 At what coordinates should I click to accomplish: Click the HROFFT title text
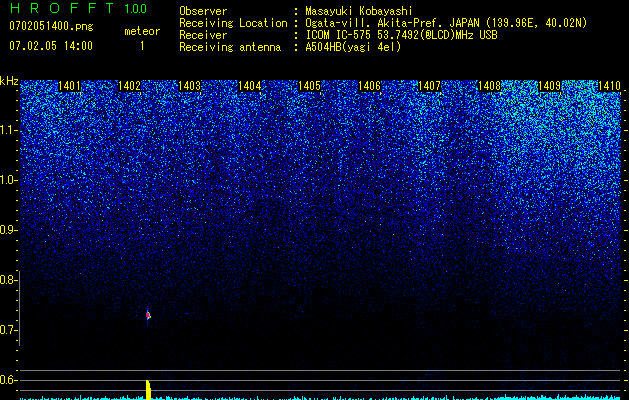click(x=62, y=8)
